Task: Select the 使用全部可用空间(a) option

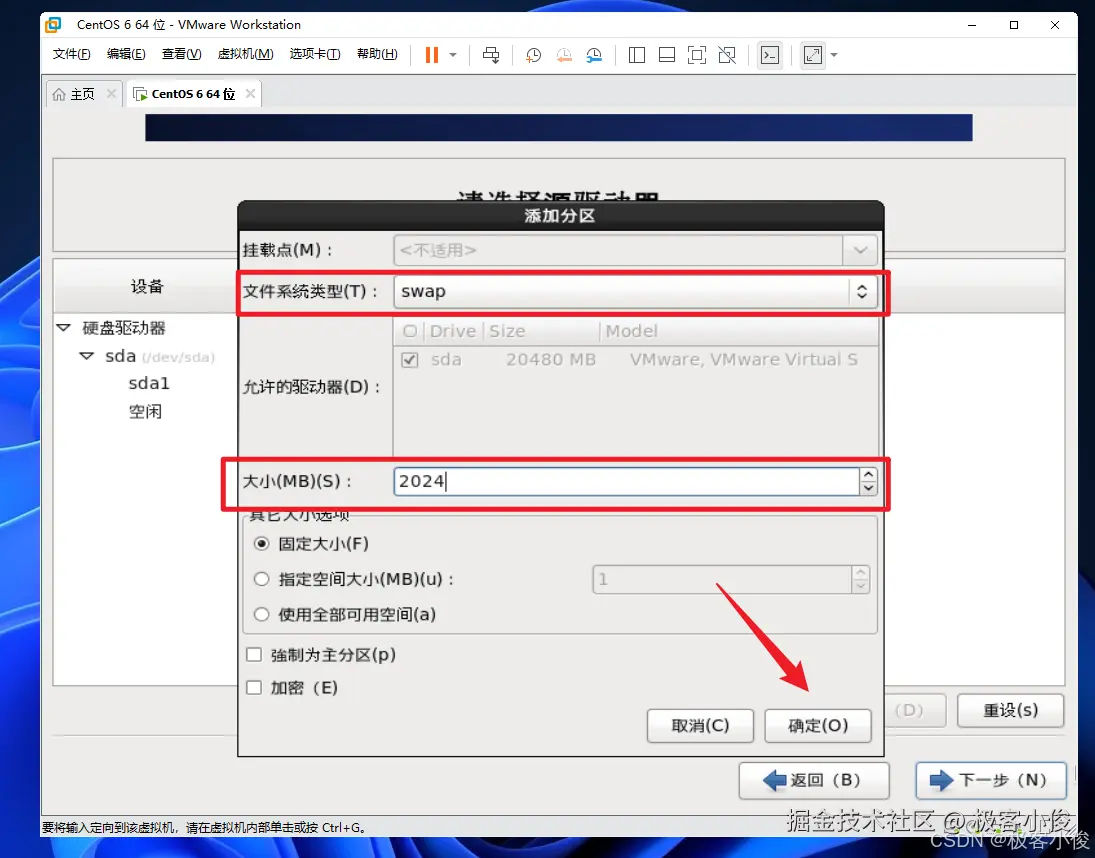Action: coord(262,614)
